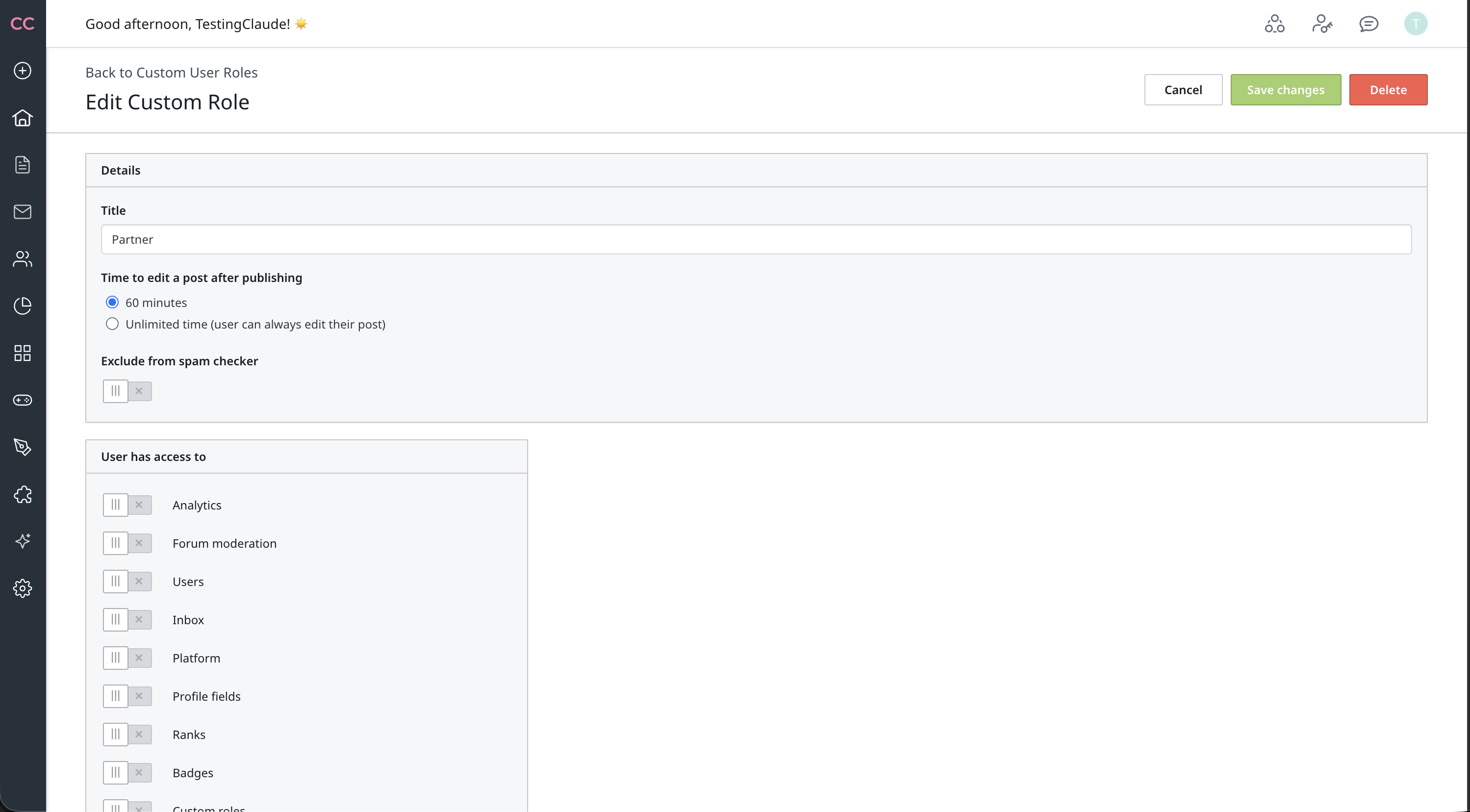Click the 'Good afternoon, TestingClaude!' greeting

[x=188, y=24]
